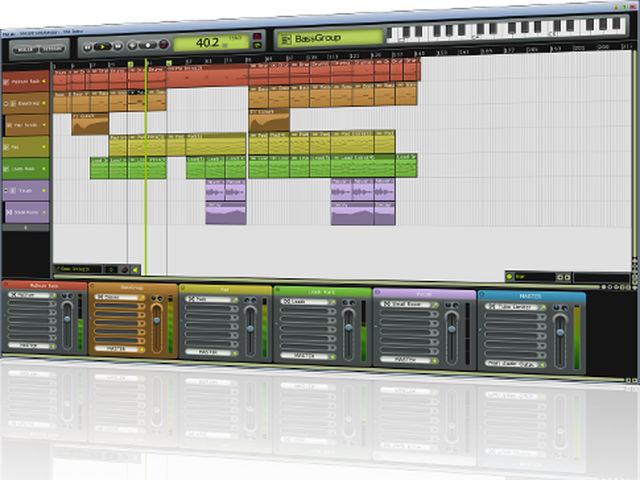
Task: Click the green round Bar snap button
Action: (509, 276)
